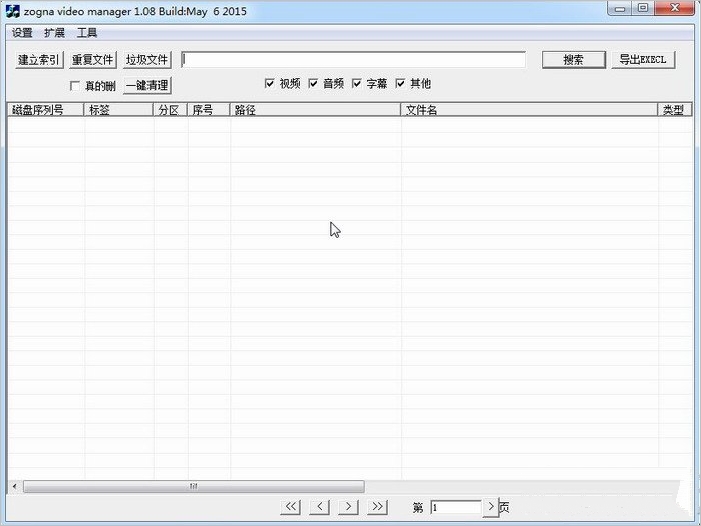
Task: Open the 设置 menu
Action: tap(22, 33)
